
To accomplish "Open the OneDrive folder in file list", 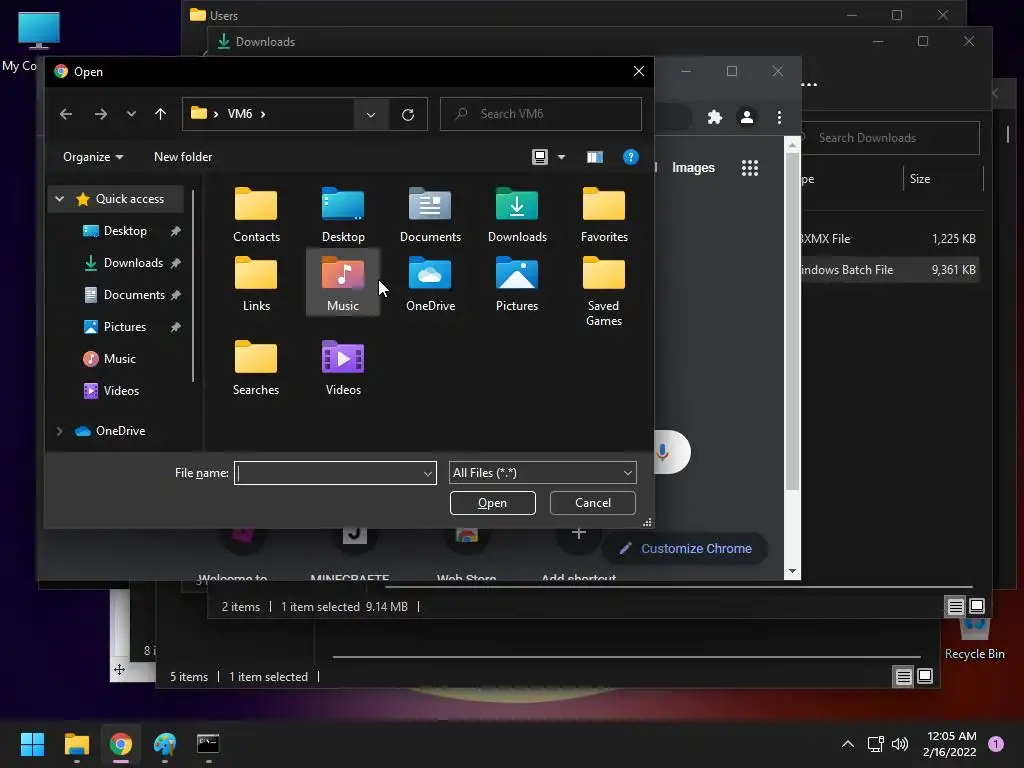I will (430, 284).
